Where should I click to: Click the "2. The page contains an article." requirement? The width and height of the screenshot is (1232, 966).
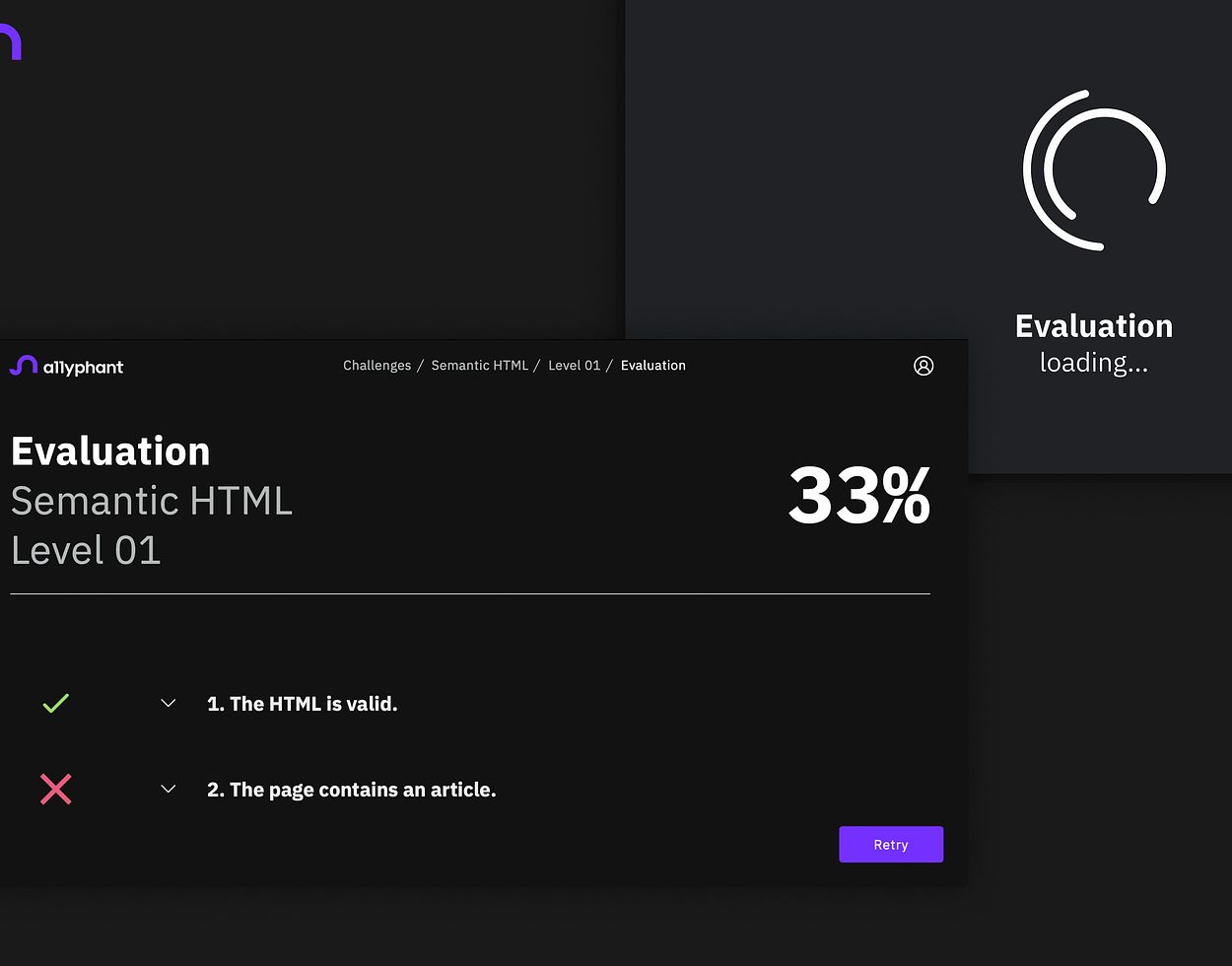click(352, 790)
